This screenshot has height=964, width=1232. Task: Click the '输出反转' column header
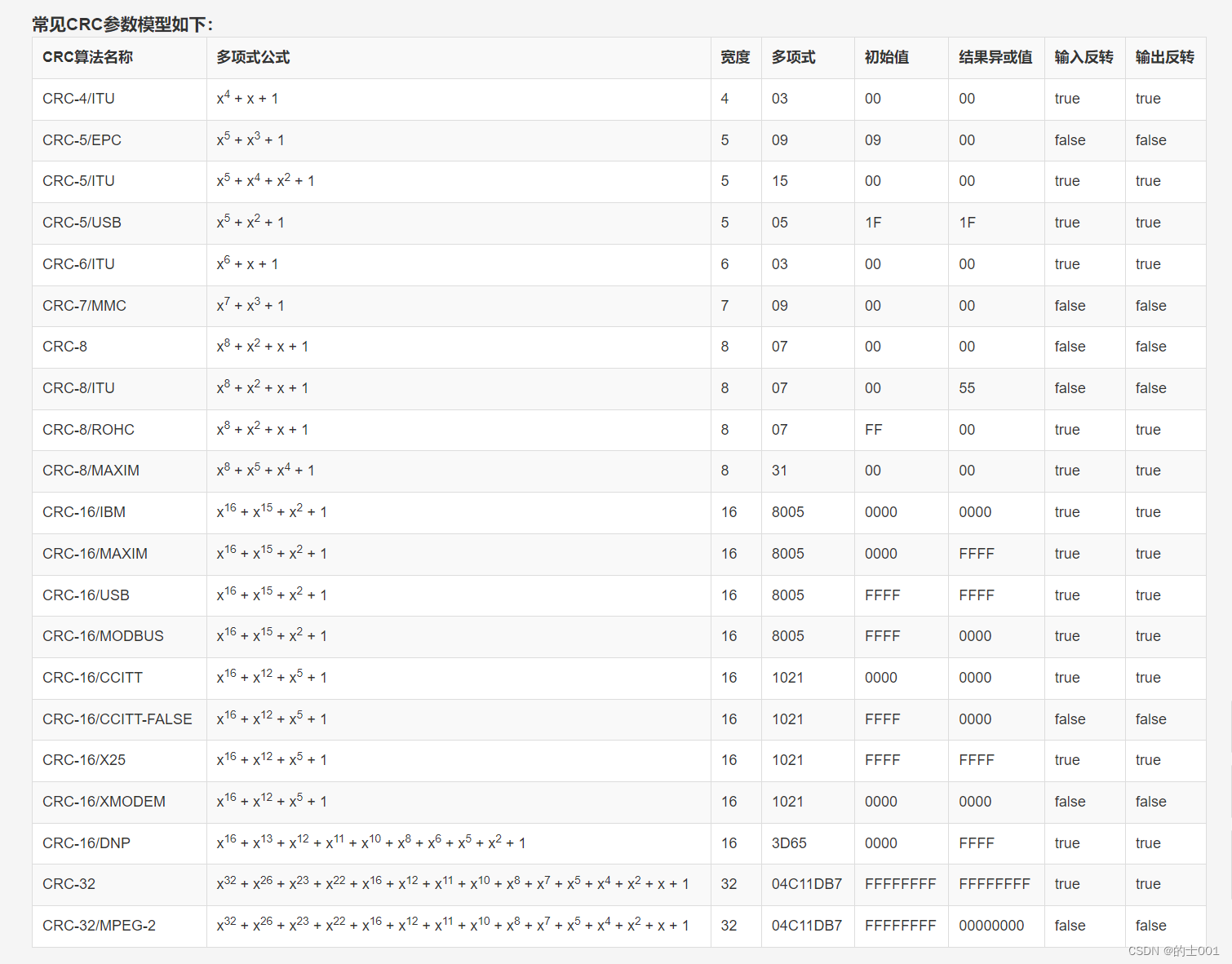pos(1164,58)
